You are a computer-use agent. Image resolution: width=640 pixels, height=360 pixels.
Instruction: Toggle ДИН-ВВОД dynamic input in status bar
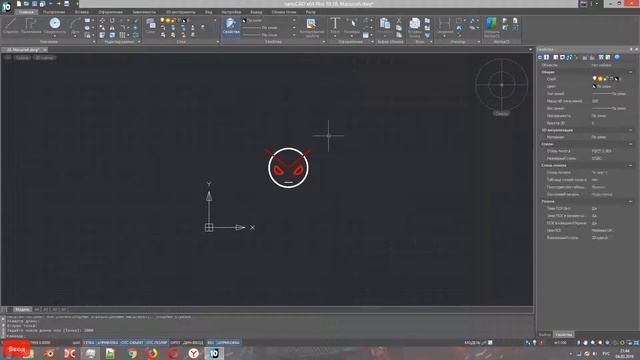(193, 342)
